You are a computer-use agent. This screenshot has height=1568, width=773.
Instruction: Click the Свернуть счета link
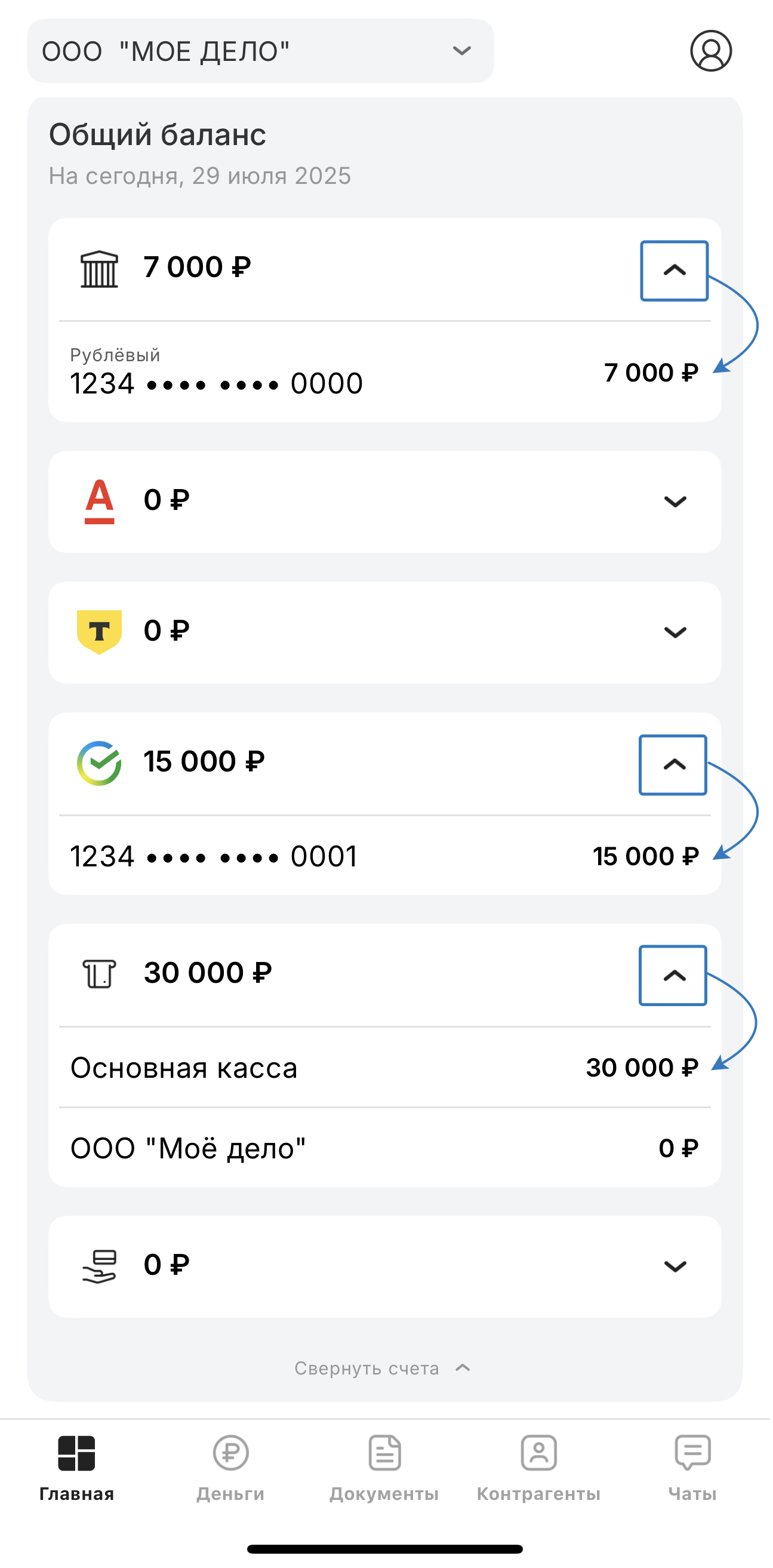[x=382, y=1369]
